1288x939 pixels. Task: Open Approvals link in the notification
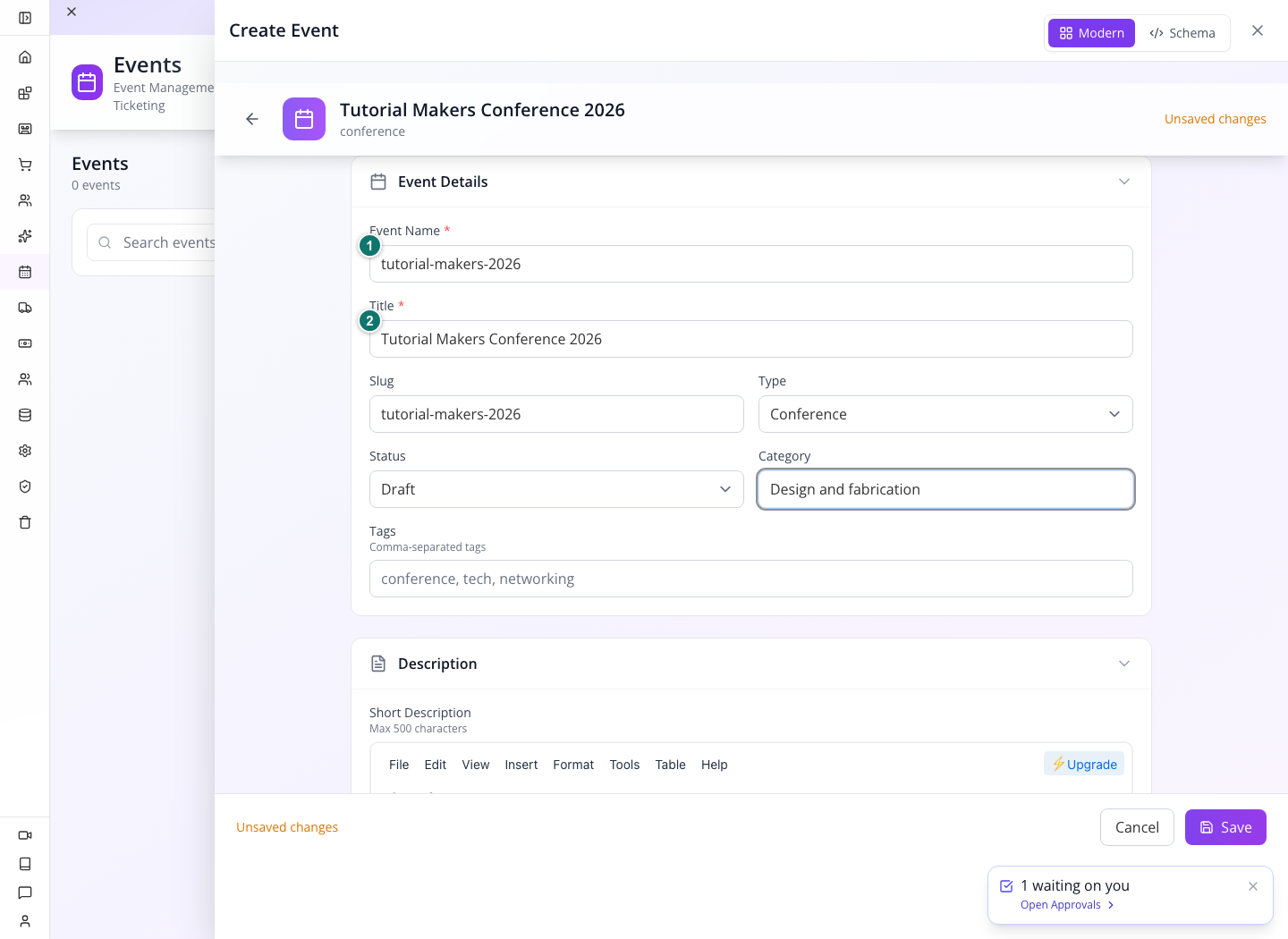[1067, 905]
